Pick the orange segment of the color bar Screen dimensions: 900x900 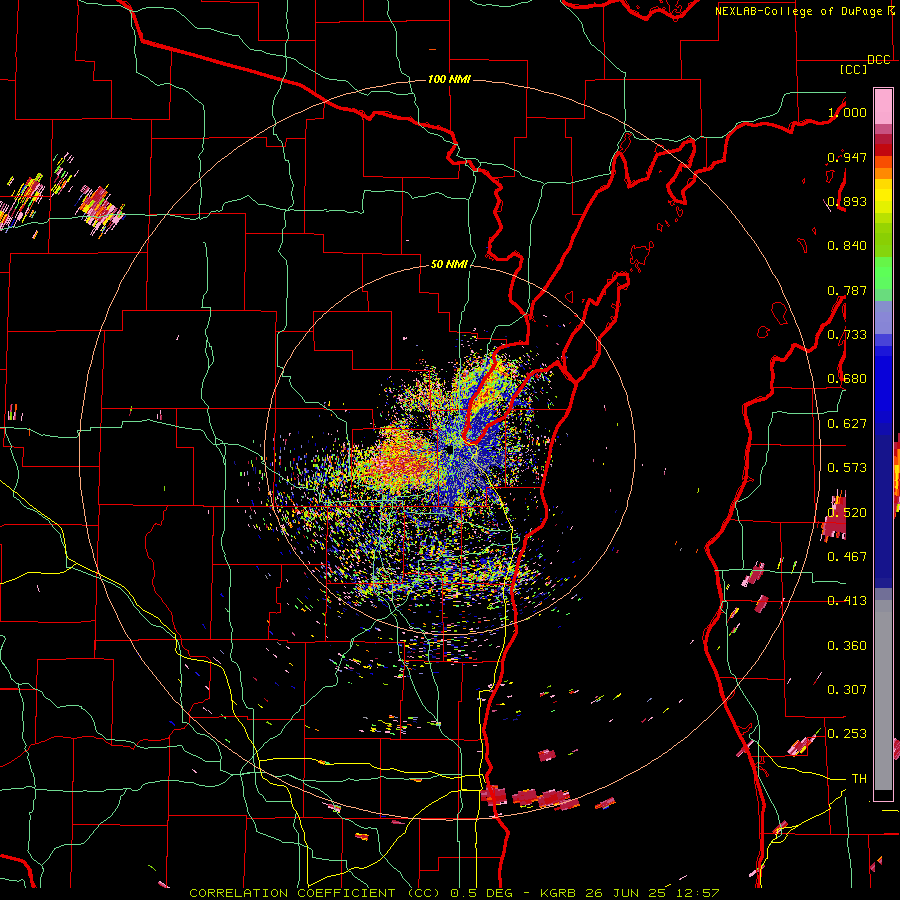pos(883,173)
